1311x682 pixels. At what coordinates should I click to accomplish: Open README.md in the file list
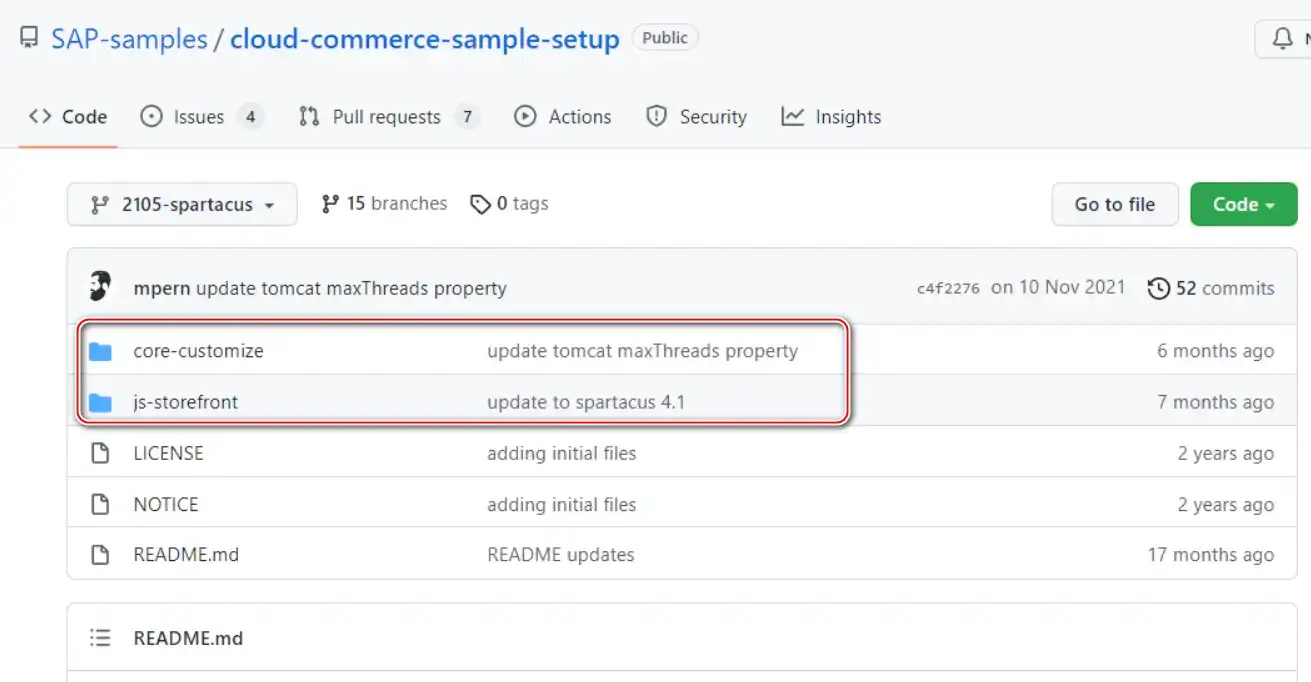[x=186, y=554]
